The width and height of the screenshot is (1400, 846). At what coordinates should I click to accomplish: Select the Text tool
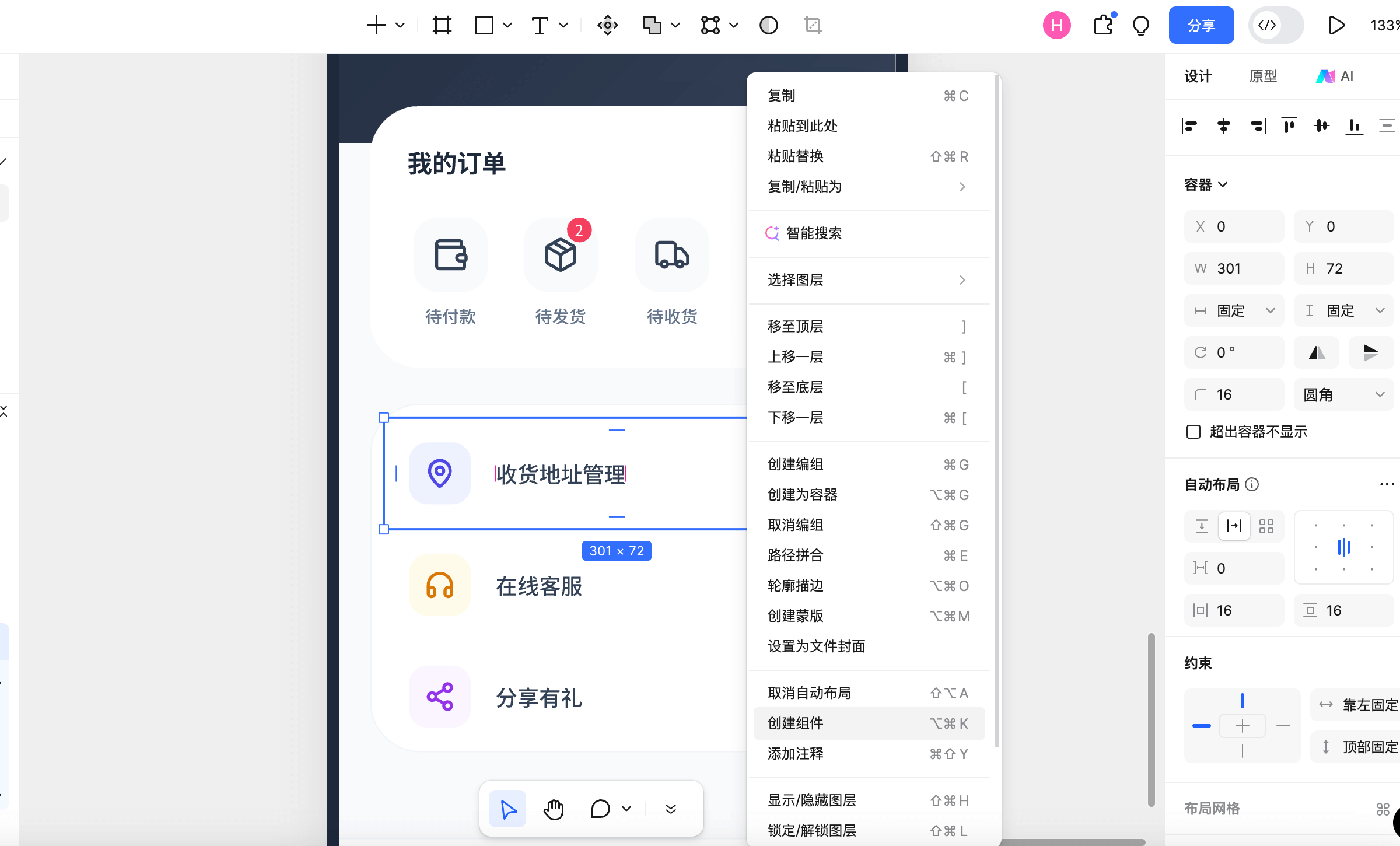[540, 25]
